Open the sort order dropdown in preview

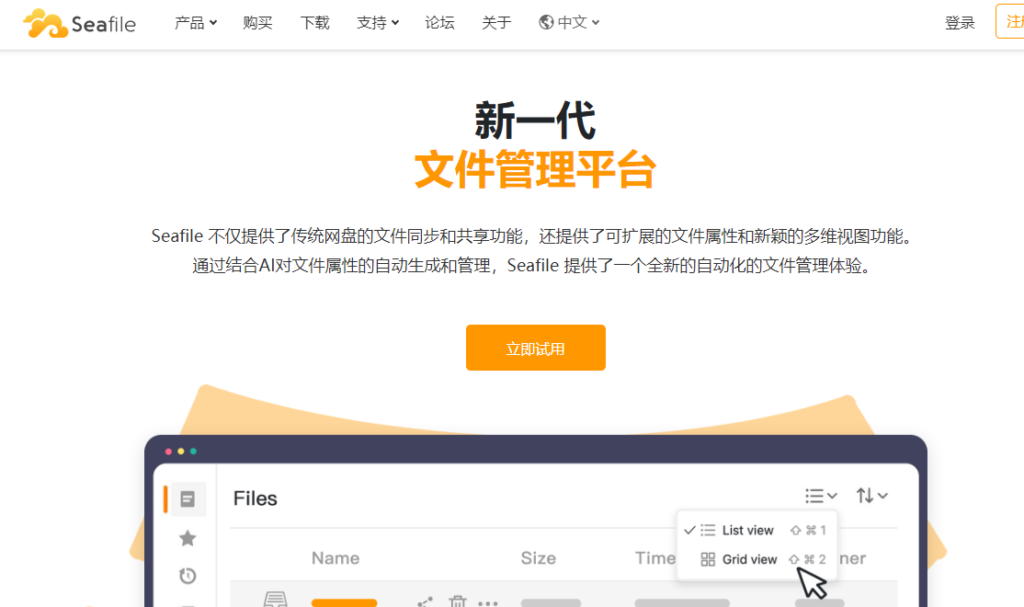872,496
